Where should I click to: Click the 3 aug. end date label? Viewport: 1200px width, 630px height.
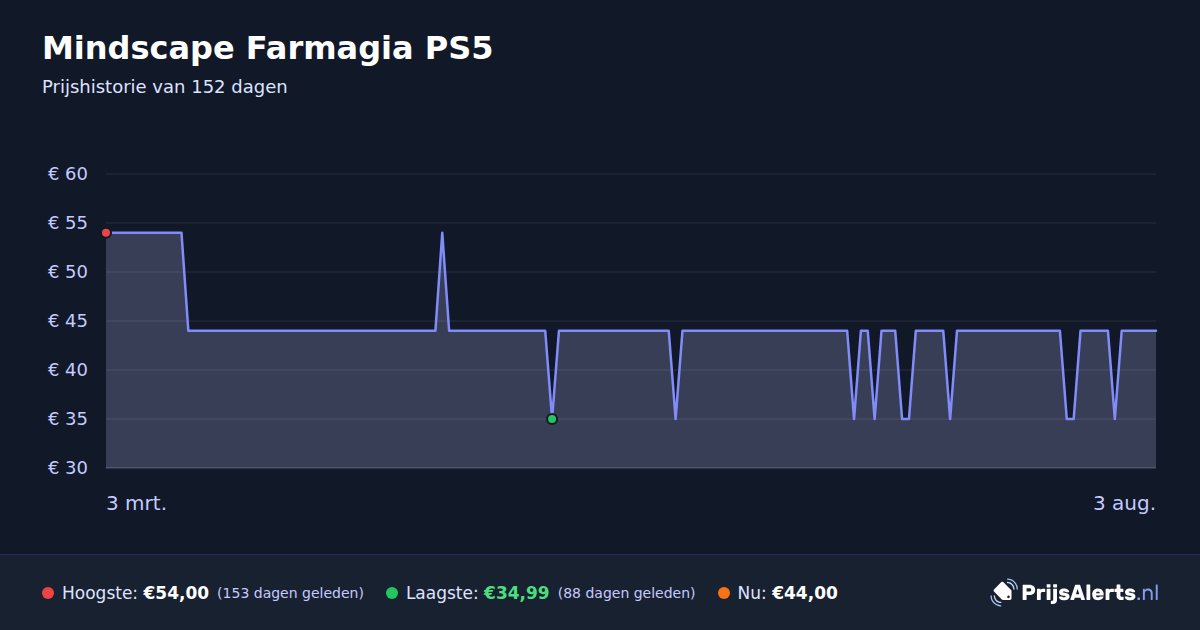click(x=1124, y=503)
